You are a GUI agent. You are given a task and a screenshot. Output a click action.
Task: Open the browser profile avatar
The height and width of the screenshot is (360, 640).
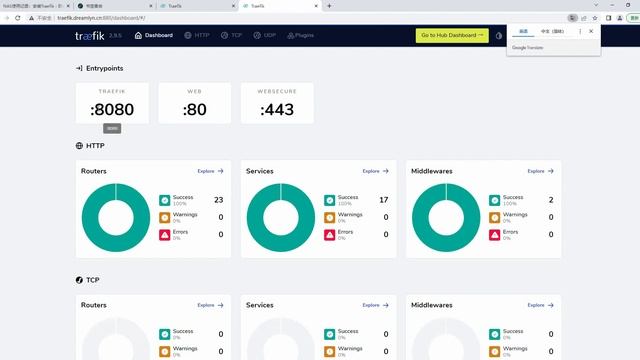(x=620, y=18)
